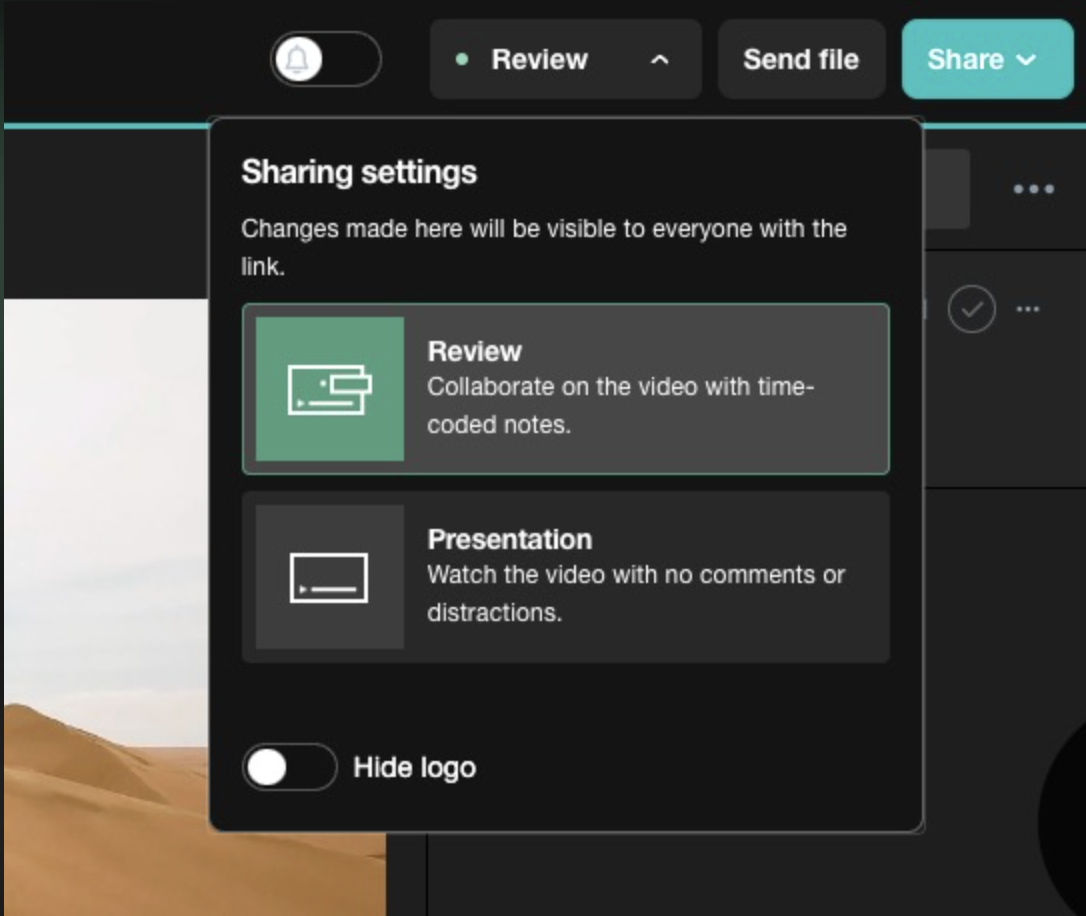1086x916 pixels.
Task: Open the small three-dot comment options
Action: 1028,309
